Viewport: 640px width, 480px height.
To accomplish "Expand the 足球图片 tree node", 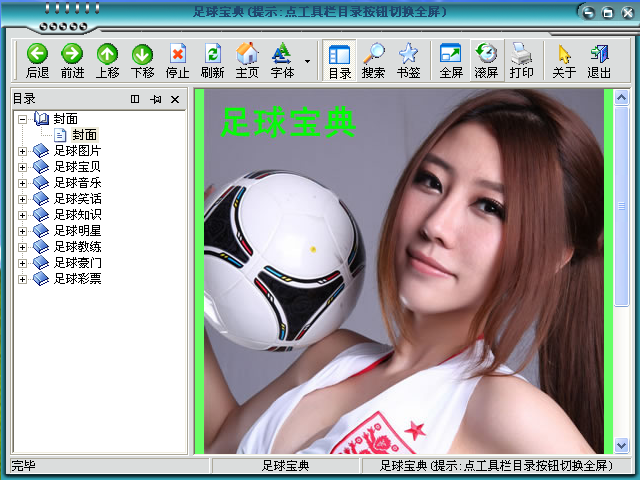I will pos(22,151).
